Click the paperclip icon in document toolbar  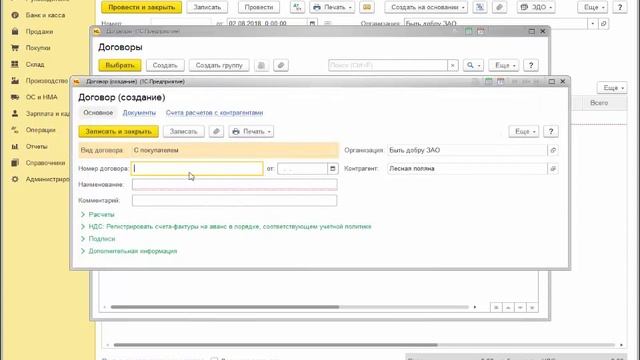point(499,7)
